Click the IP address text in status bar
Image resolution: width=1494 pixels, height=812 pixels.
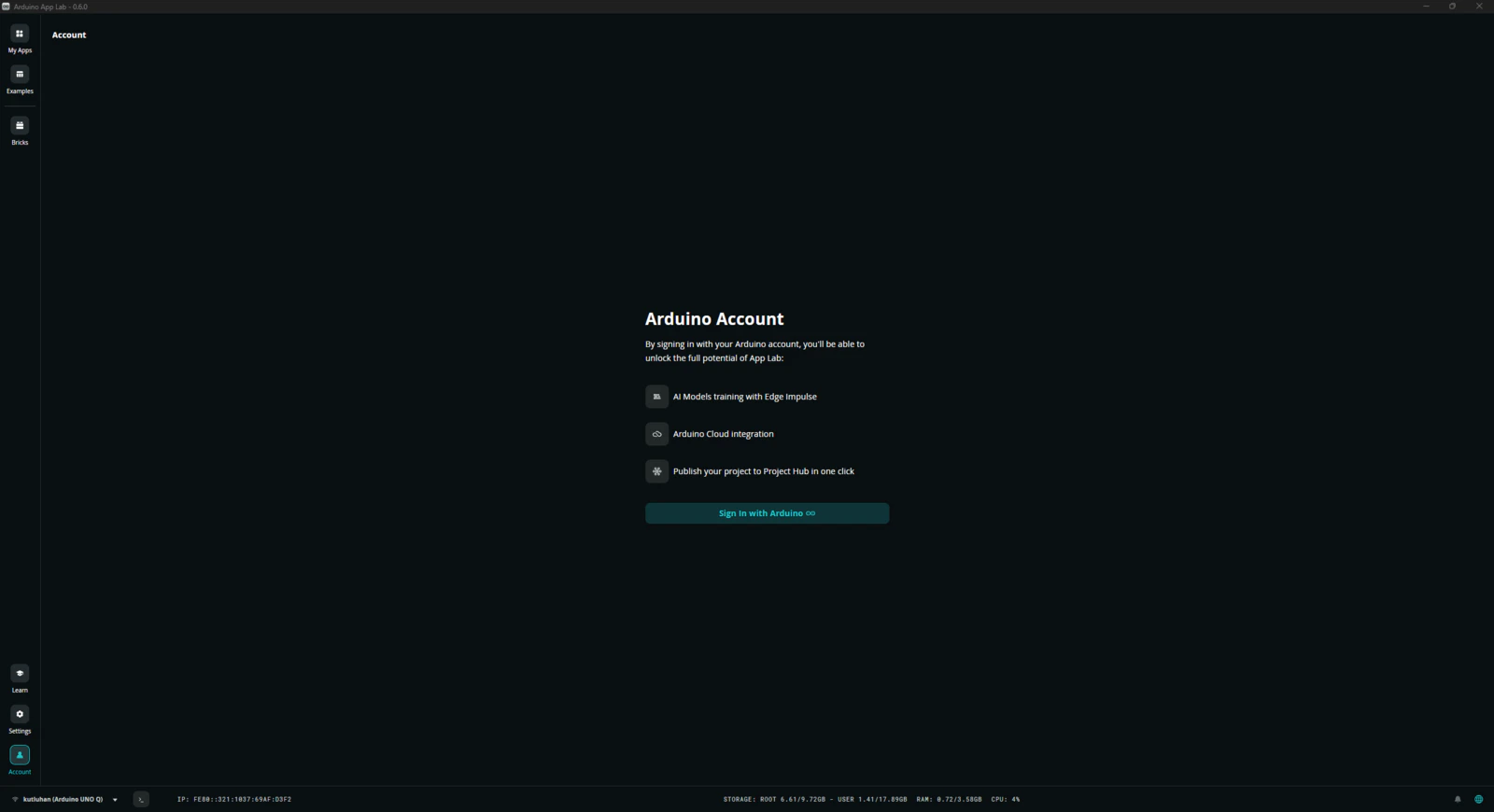tap(234, 799)
